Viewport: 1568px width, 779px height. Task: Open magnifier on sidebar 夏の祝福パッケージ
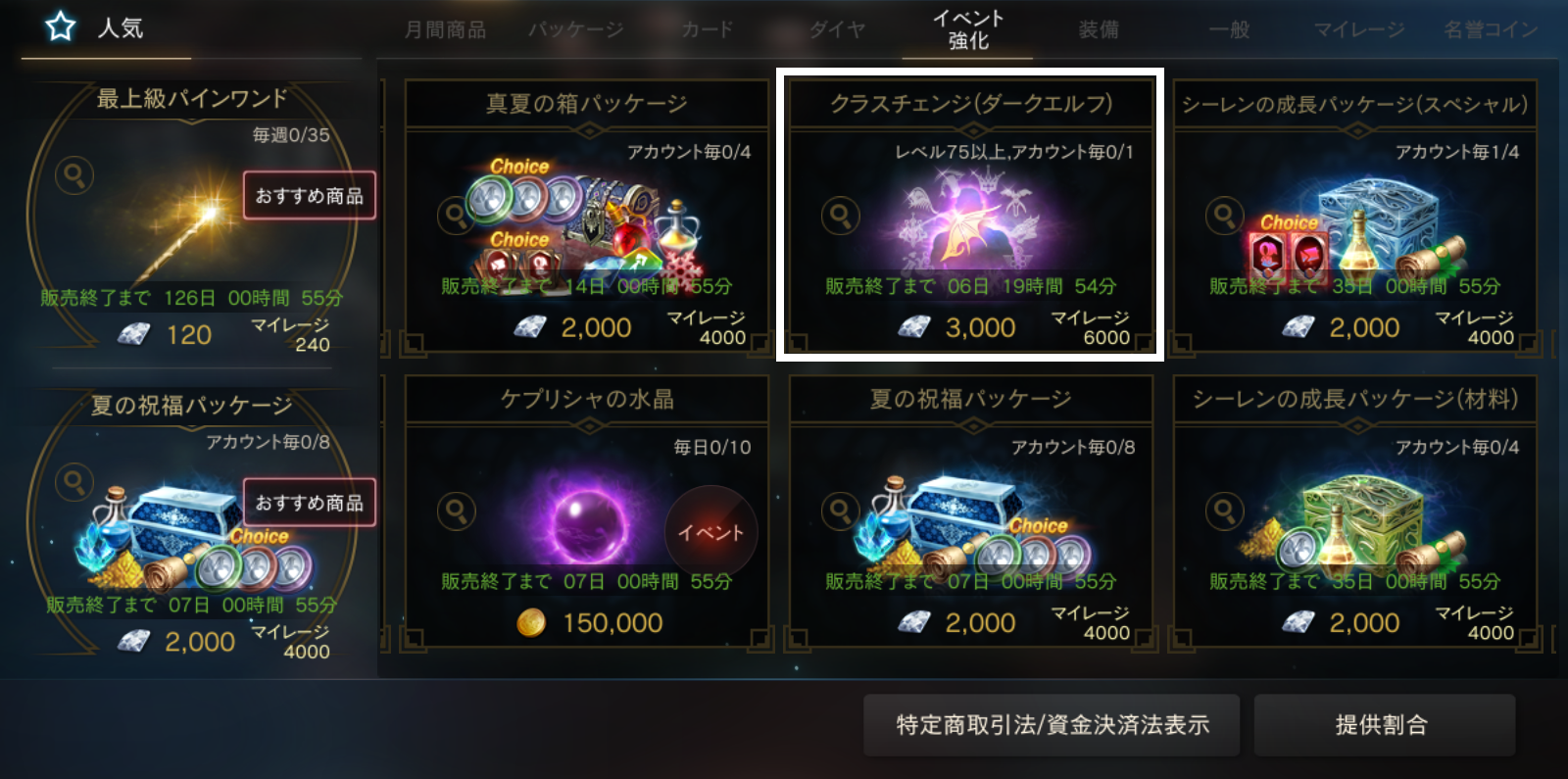tap(73, 482)
